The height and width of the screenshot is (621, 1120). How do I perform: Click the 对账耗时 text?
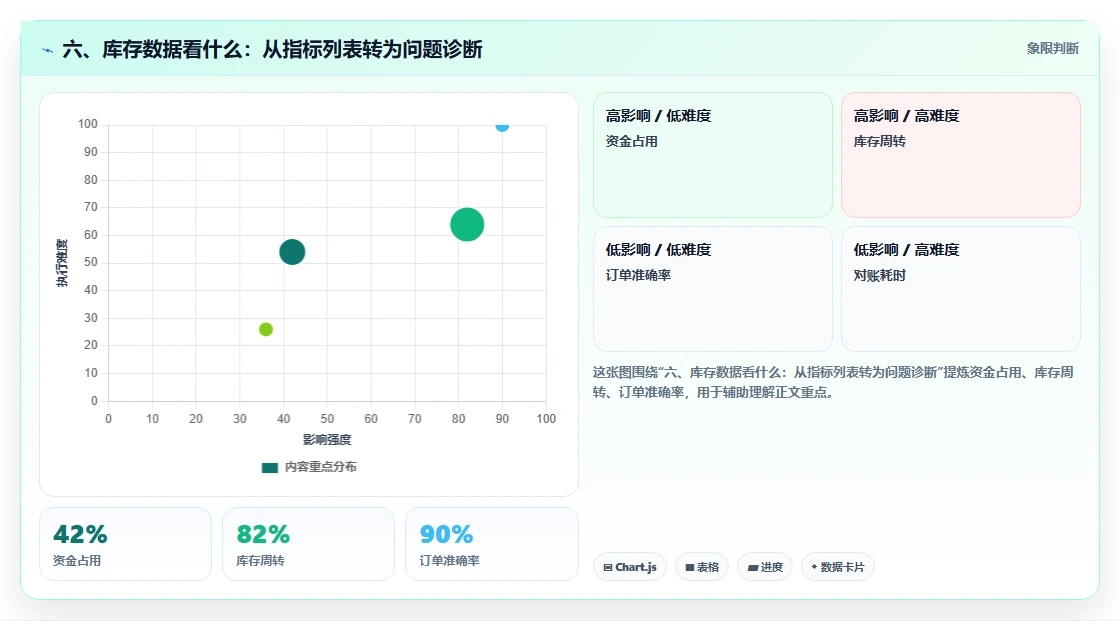[x=879, y=275]
